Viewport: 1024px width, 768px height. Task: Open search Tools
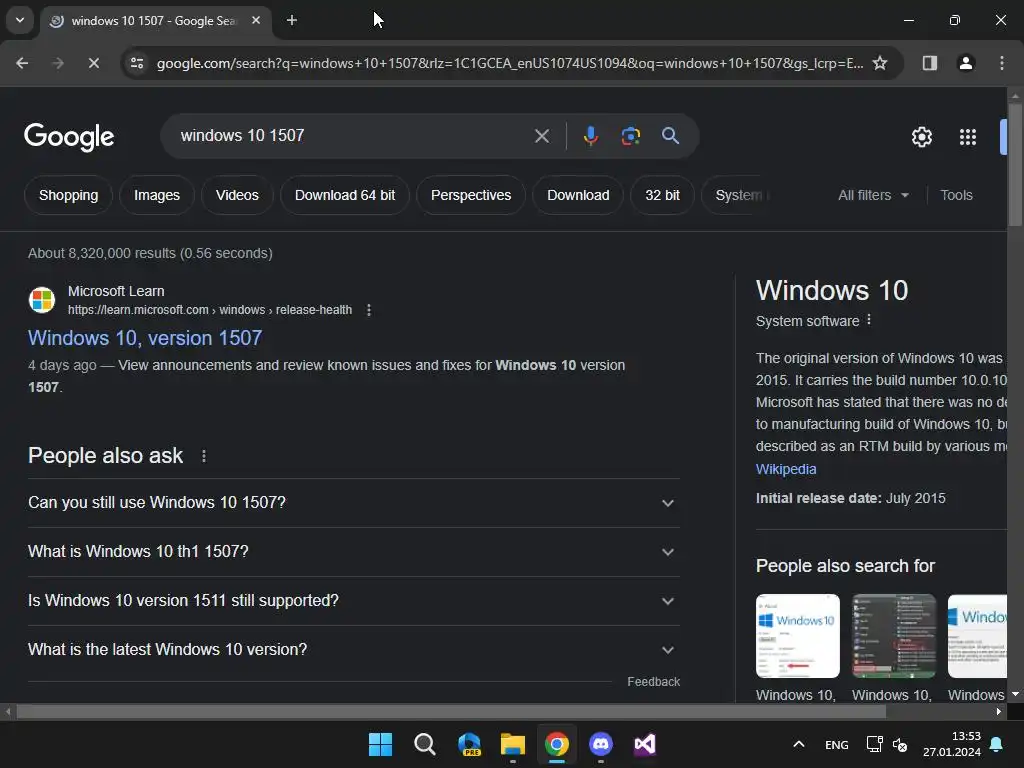tap(956, 195)
